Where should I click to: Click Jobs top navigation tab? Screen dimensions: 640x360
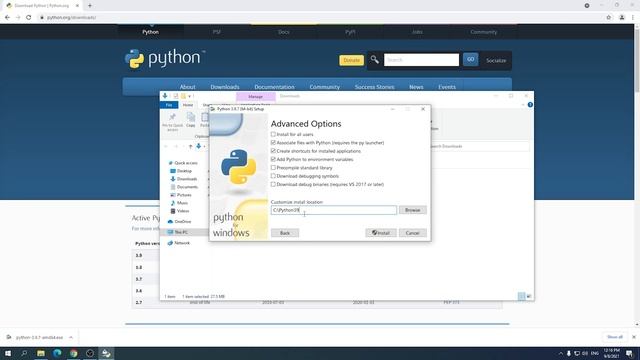click(417, 32)
